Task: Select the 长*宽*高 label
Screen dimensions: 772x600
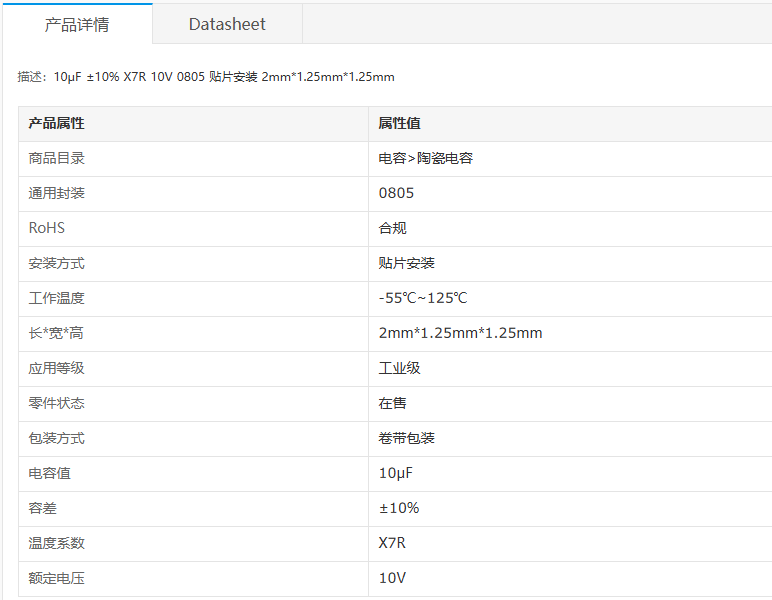Action: [56, 333]
